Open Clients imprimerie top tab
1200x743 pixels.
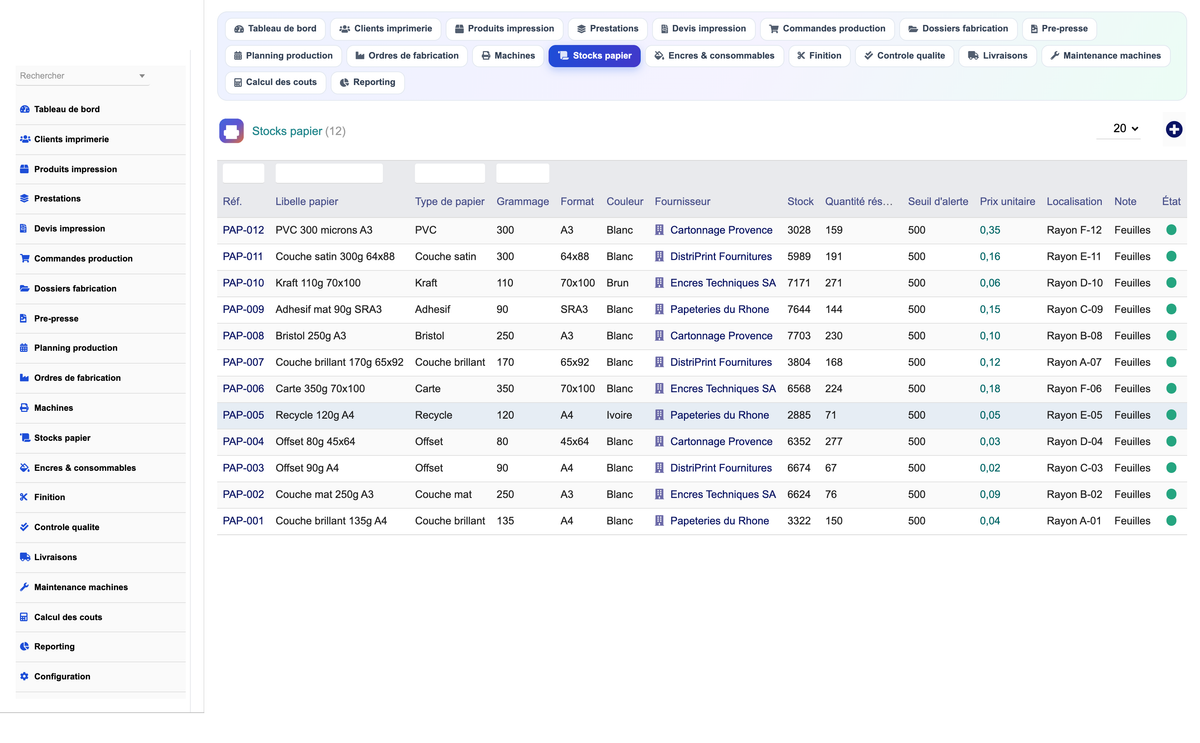(x=386, y=29)
